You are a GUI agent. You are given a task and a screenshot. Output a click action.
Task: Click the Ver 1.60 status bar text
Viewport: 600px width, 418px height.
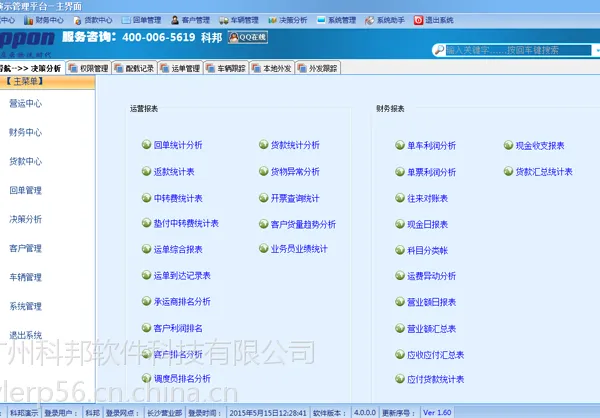coord(437,413)
